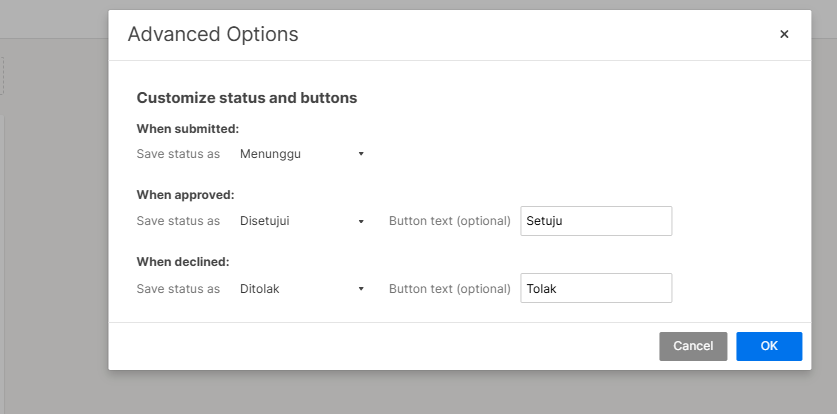Viewport: 837px width, 414px height.
Task: Click the When approved label
Action: [x=185, y=195]
